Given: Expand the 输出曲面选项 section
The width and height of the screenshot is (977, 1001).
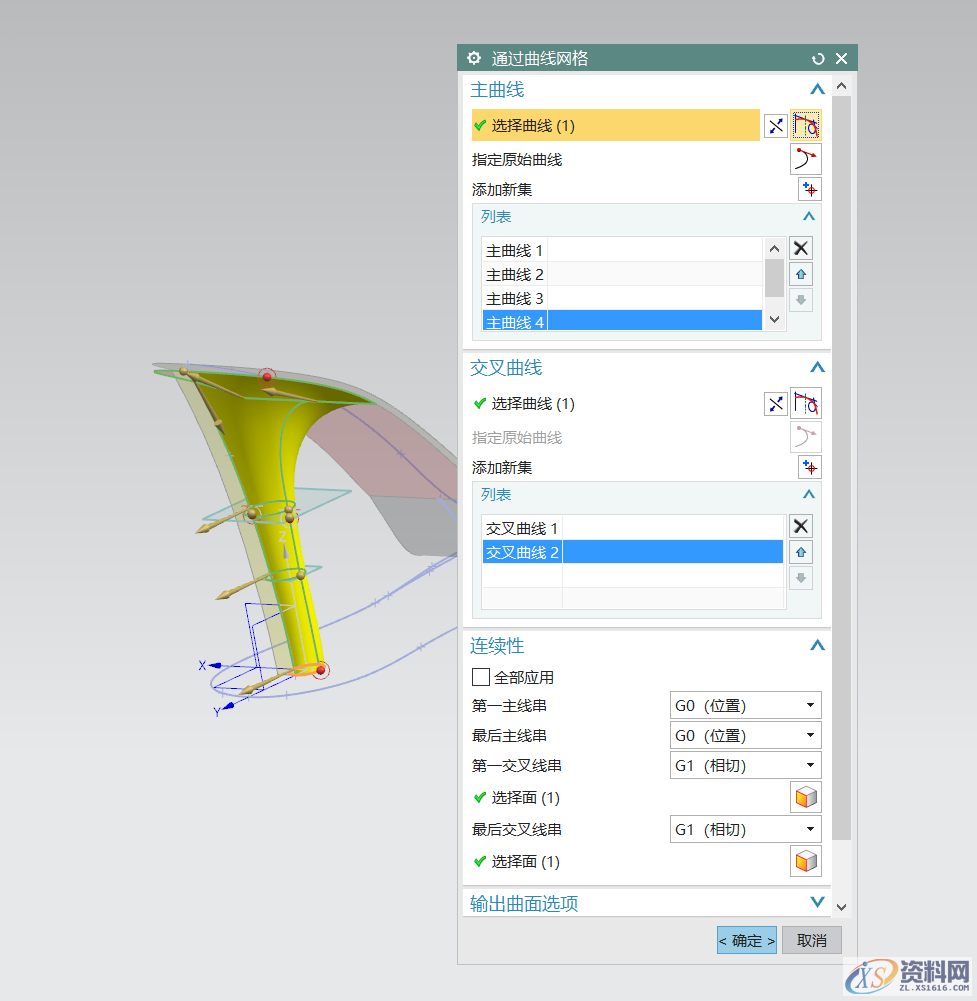Looking at the screenshot, I should click(x=817, y=903).
